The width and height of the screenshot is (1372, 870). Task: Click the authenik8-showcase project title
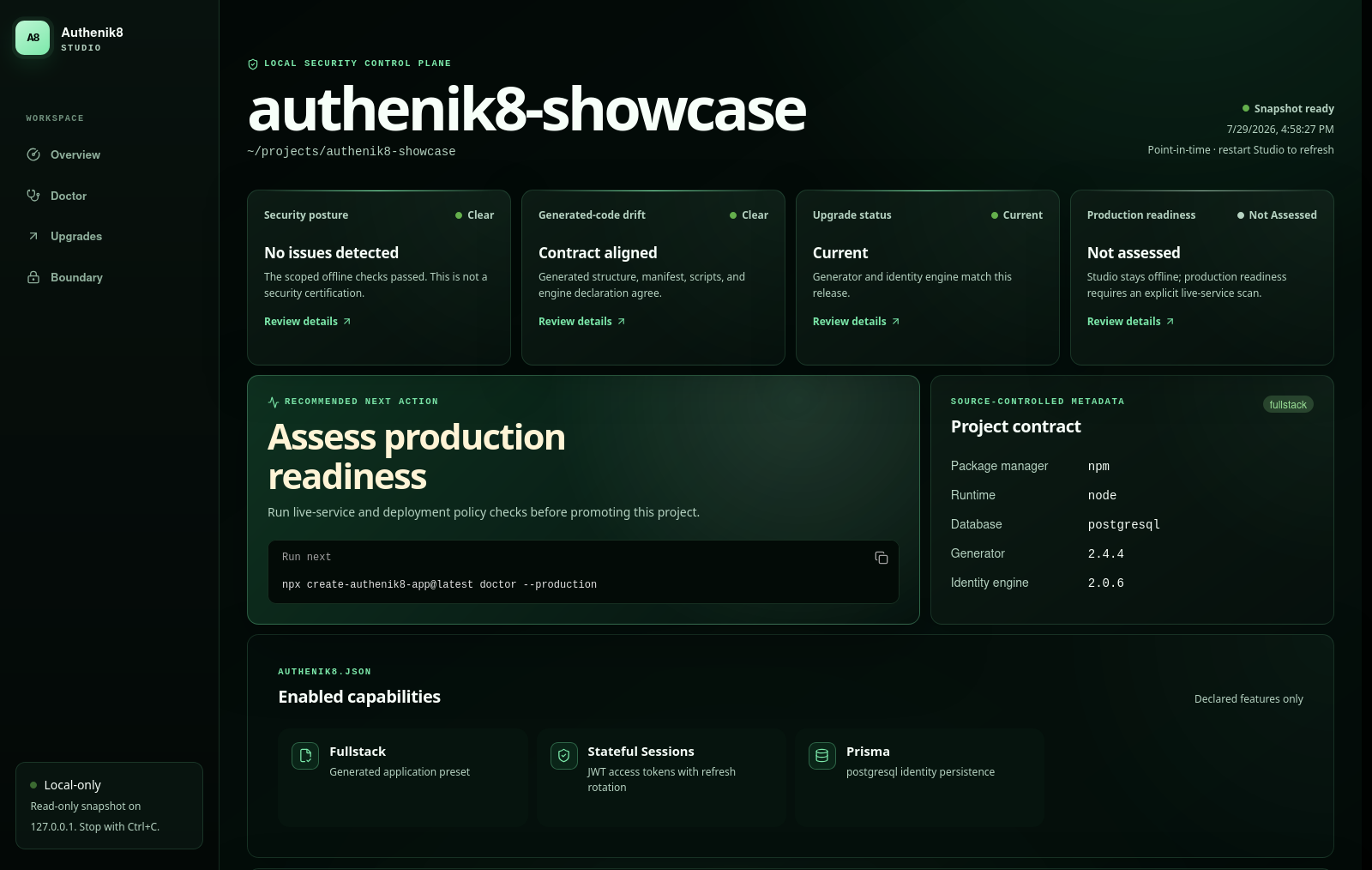click(x=527, y=110)
